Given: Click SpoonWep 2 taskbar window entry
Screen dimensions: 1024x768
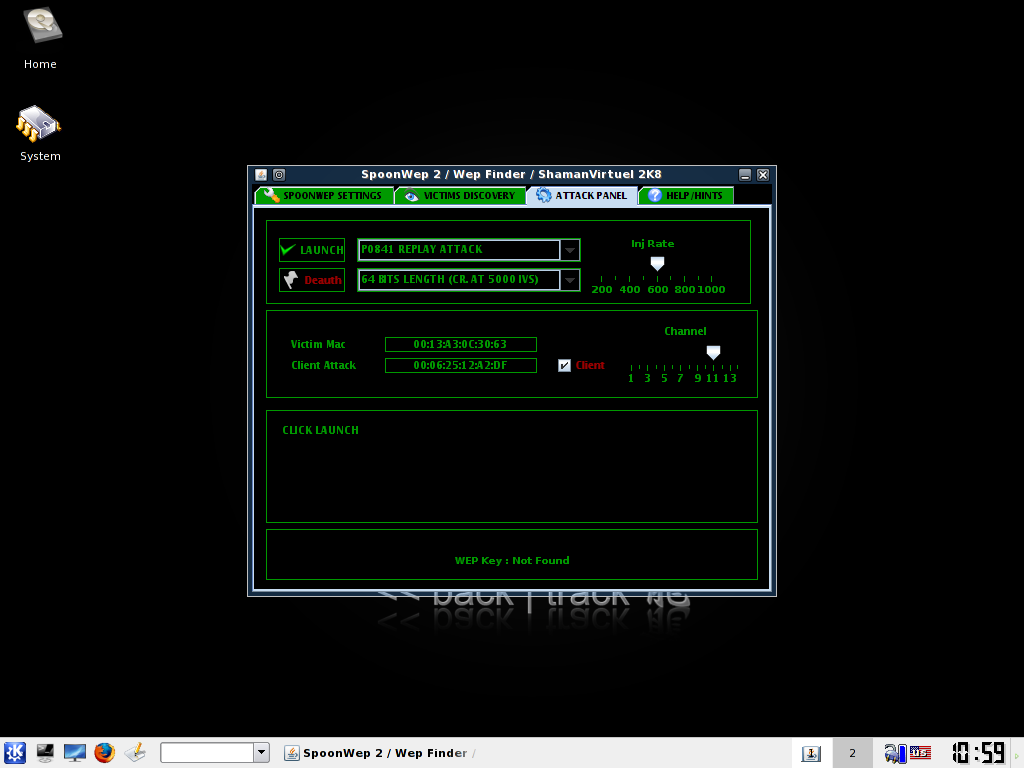Looking at the screenshot, I should 381,753.
